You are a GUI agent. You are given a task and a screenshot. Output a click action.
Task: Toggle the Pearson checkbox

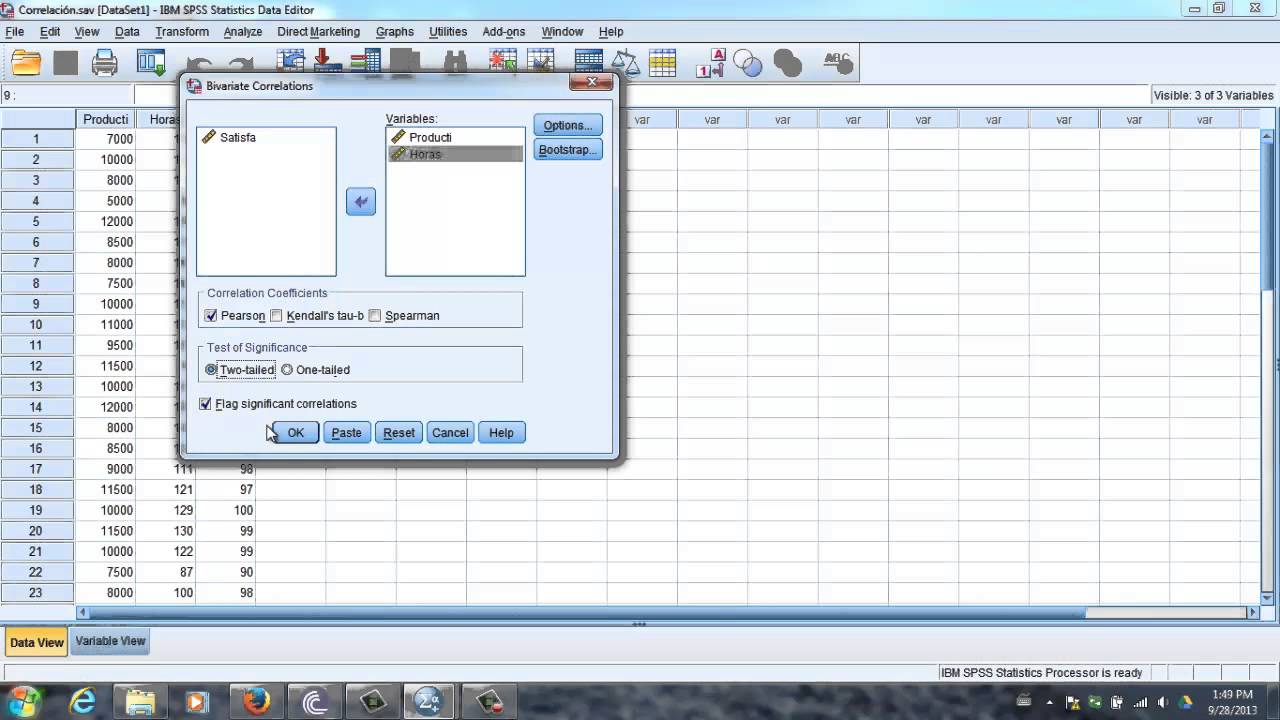click(x=210, y=316)
